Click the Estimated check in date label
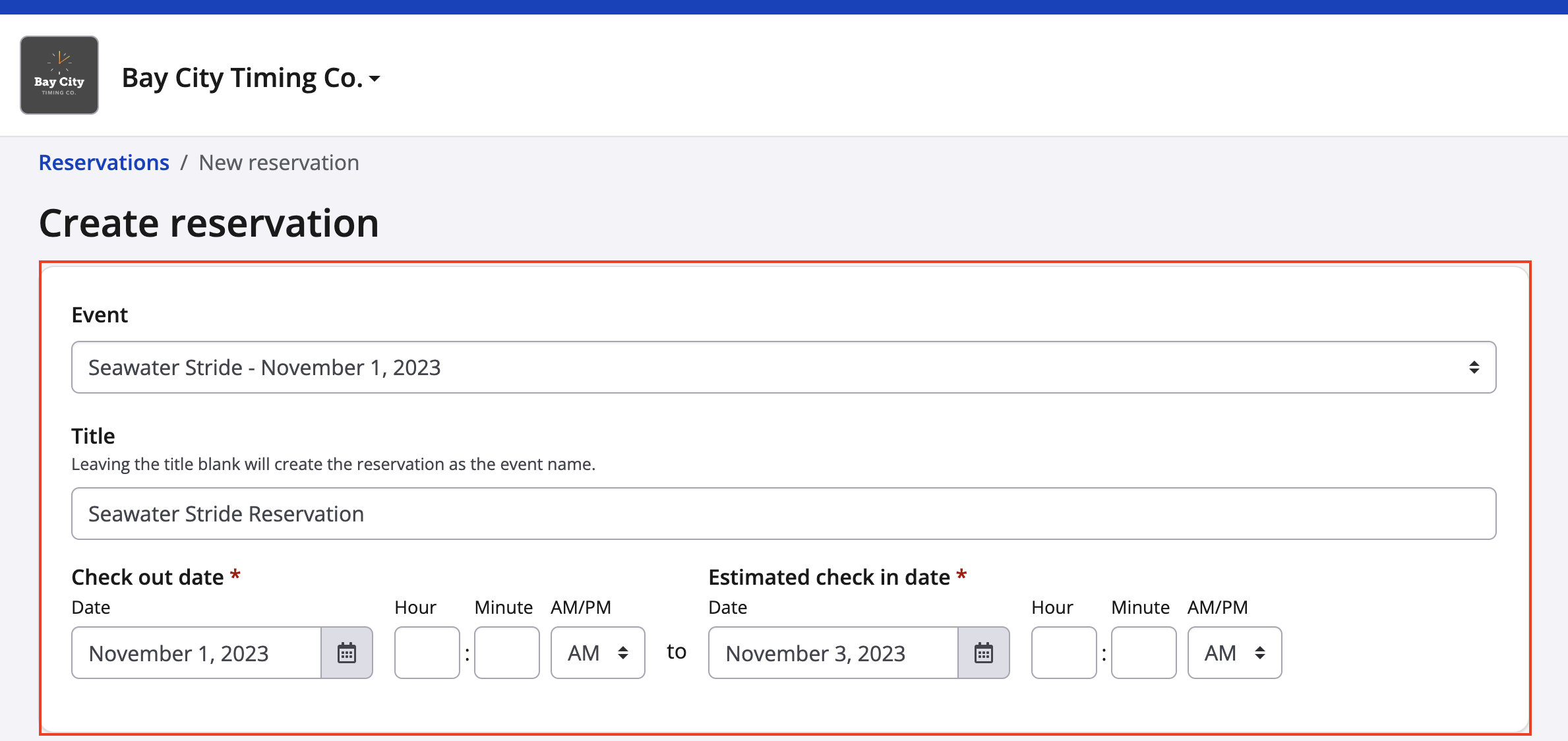1568x741 pixels. [829, 578]
